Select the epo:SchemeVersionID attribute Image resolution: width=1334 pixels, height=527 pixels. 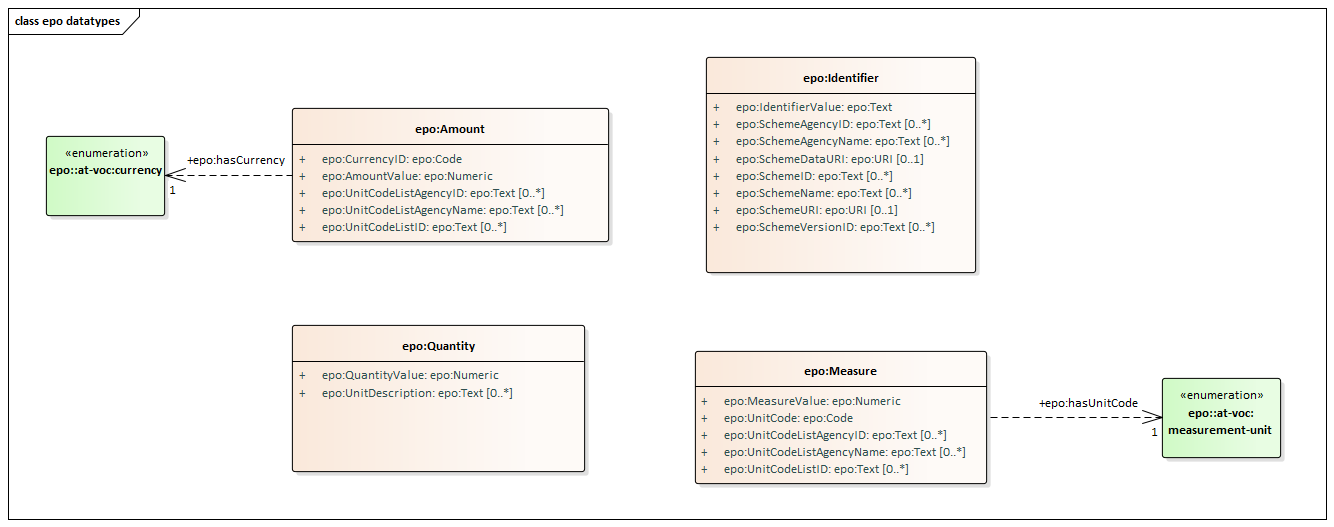[x=835, y=227]
